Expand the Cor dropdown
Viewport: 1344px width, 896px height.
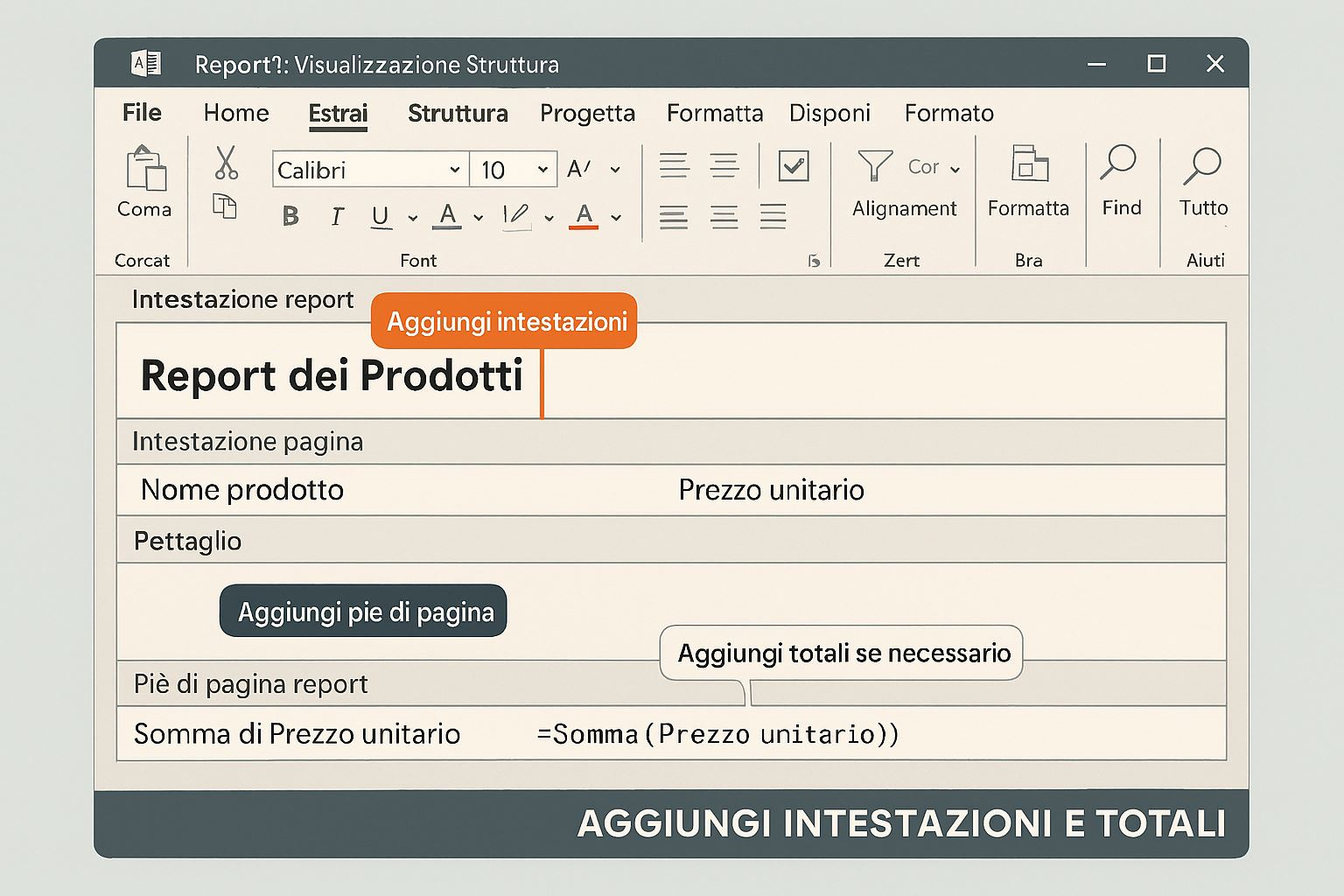955,169
